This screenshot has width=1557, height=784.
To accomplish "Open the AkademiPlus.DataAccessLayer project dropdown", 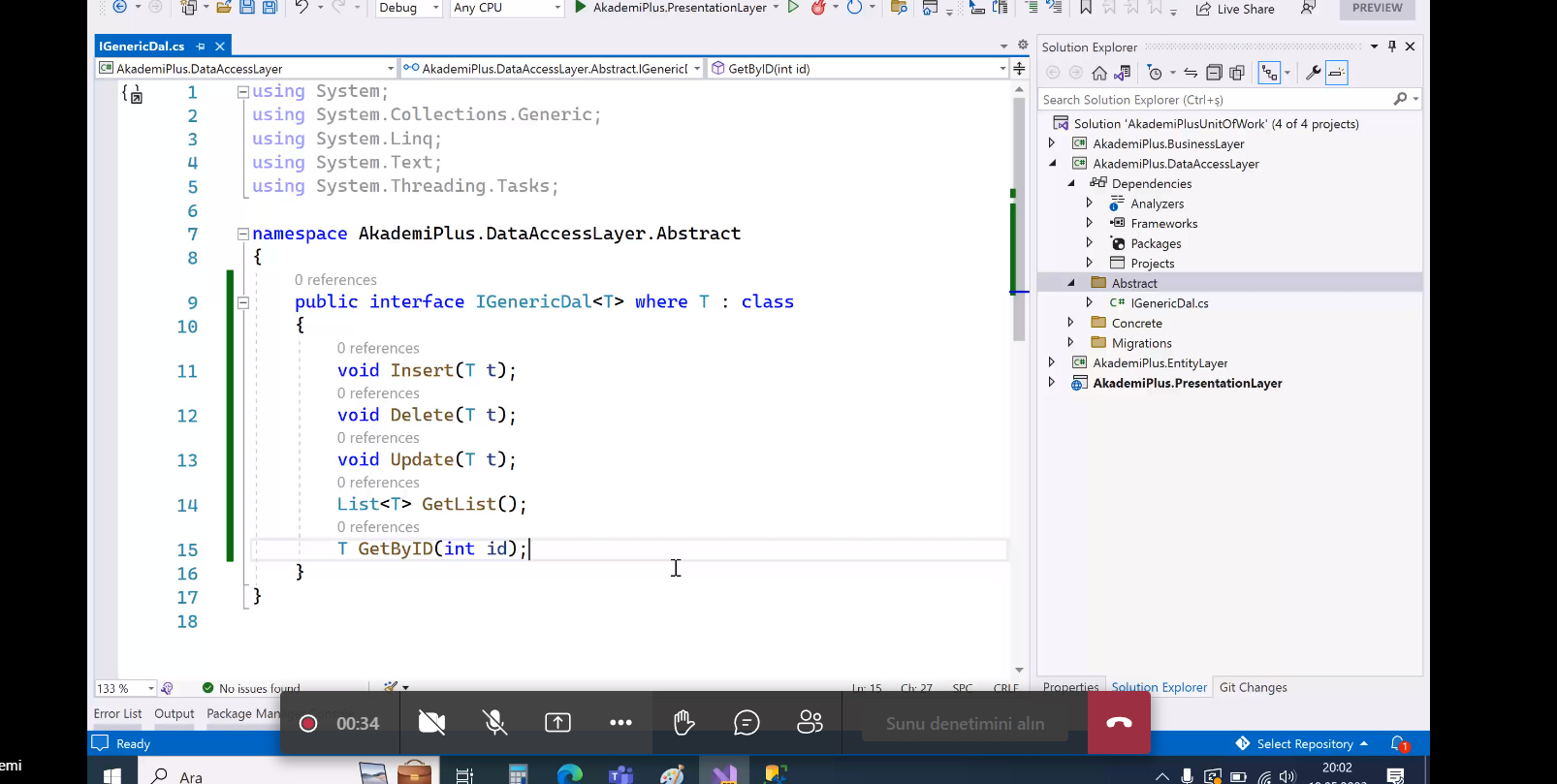I will 246,69.
